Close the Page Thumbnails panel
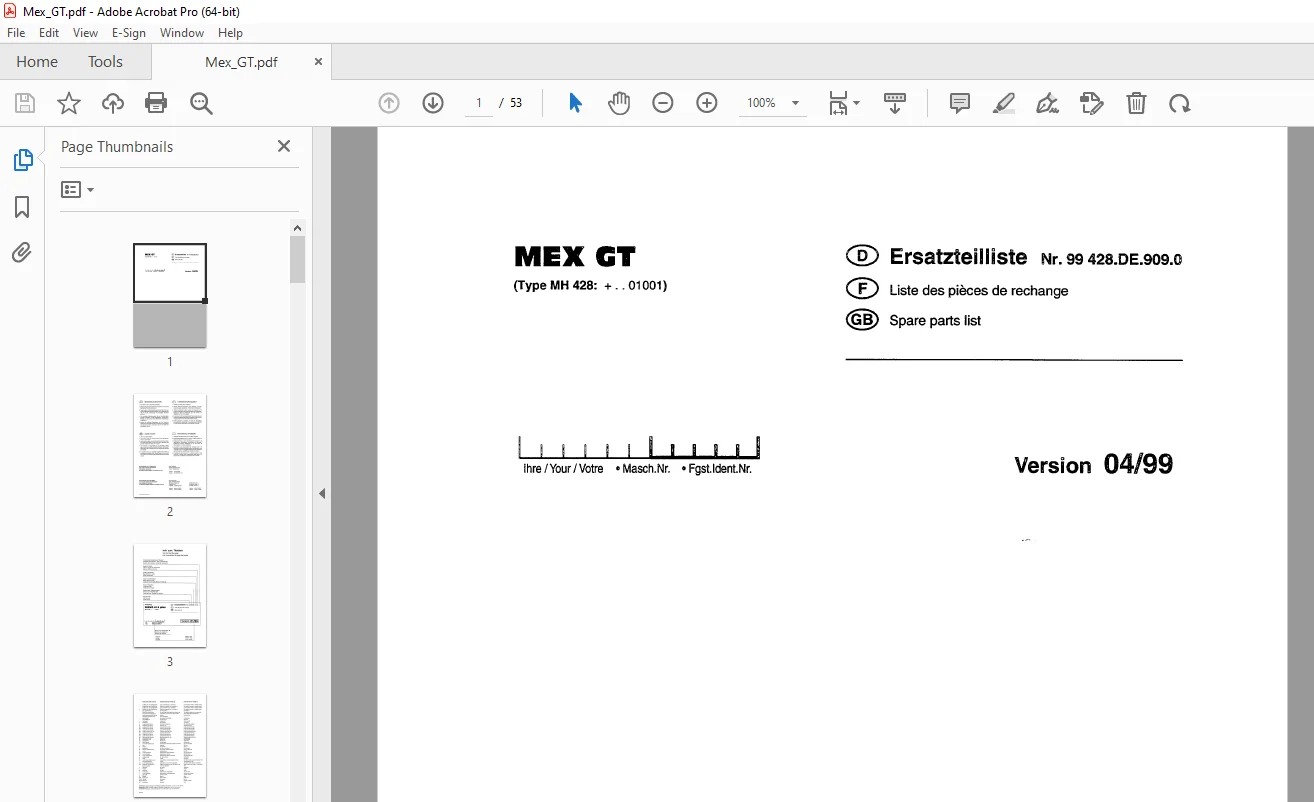The image size is (1314, 802). click(x=284, y=146)
